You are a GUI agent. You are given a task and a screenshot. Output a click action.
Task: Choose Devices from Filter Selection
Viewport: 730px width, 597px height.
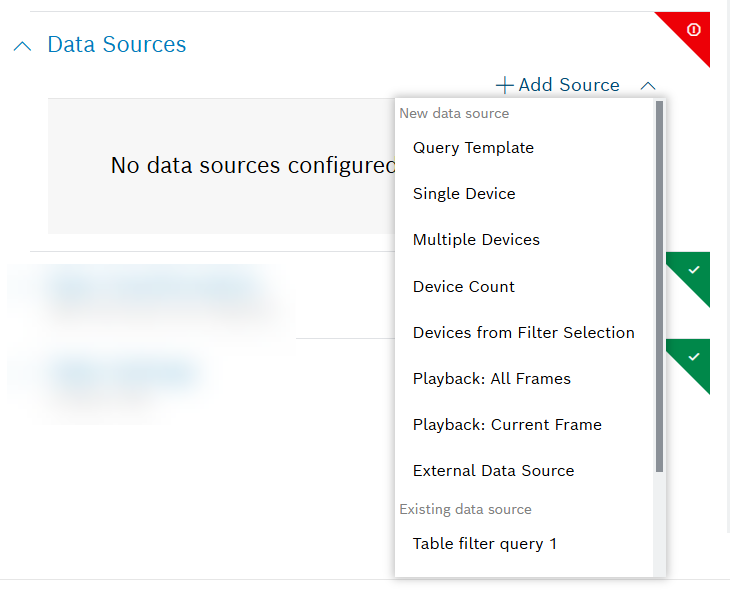523,332
